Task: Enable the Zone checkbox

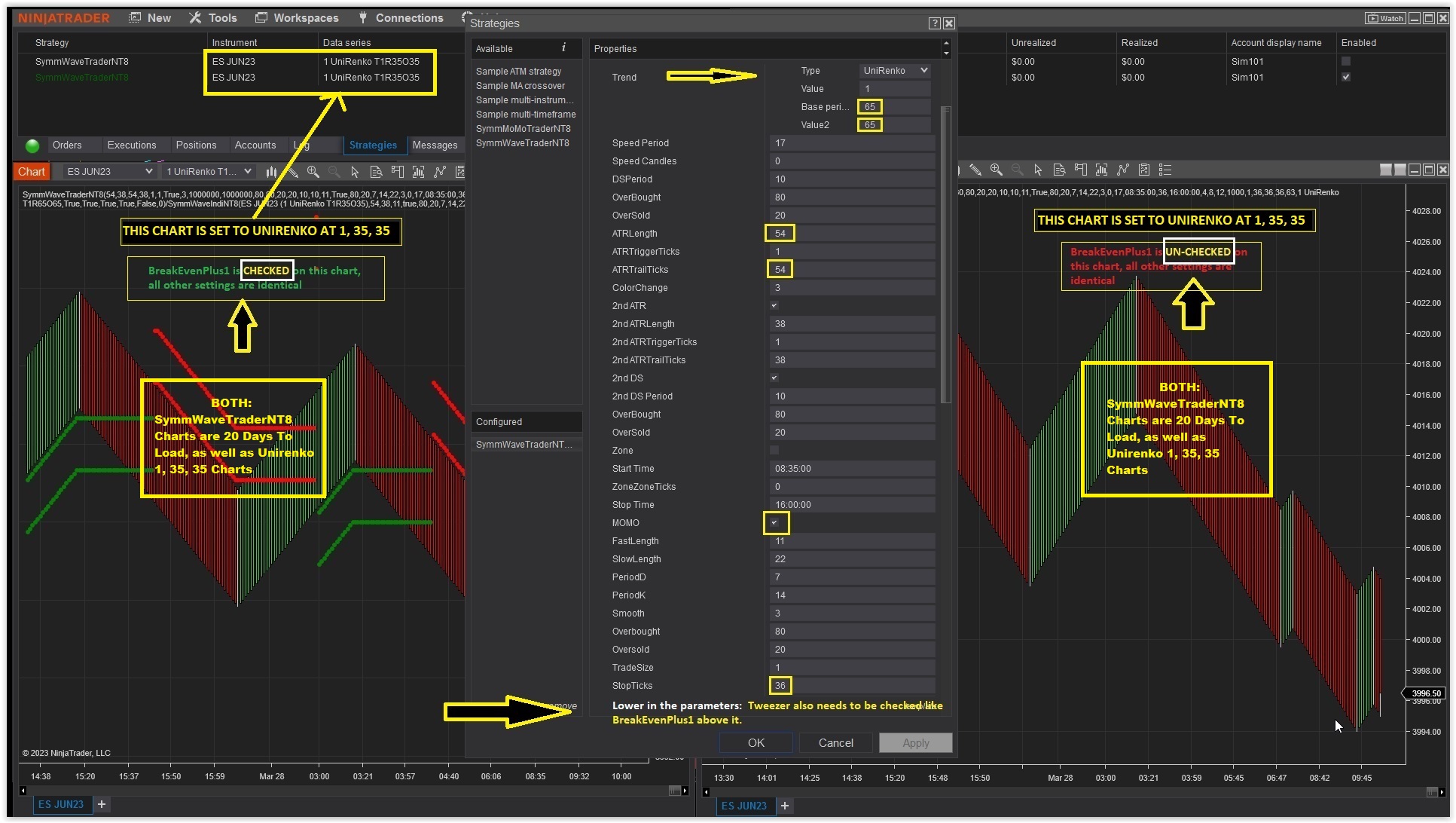Action: click(774, 451)
